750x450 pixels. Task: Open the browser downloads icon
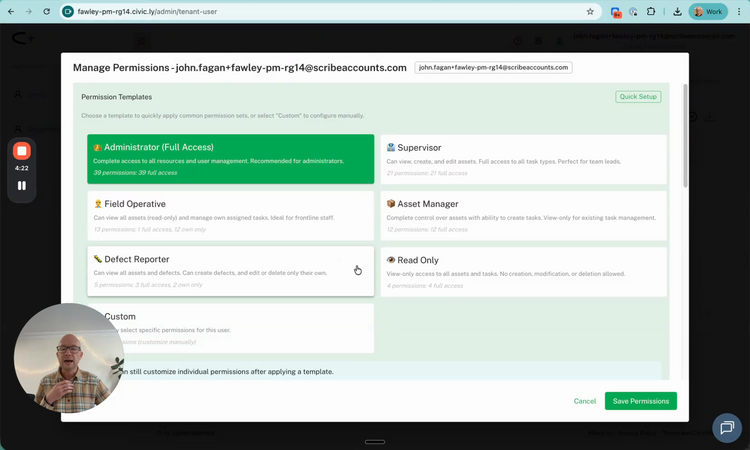677,11
